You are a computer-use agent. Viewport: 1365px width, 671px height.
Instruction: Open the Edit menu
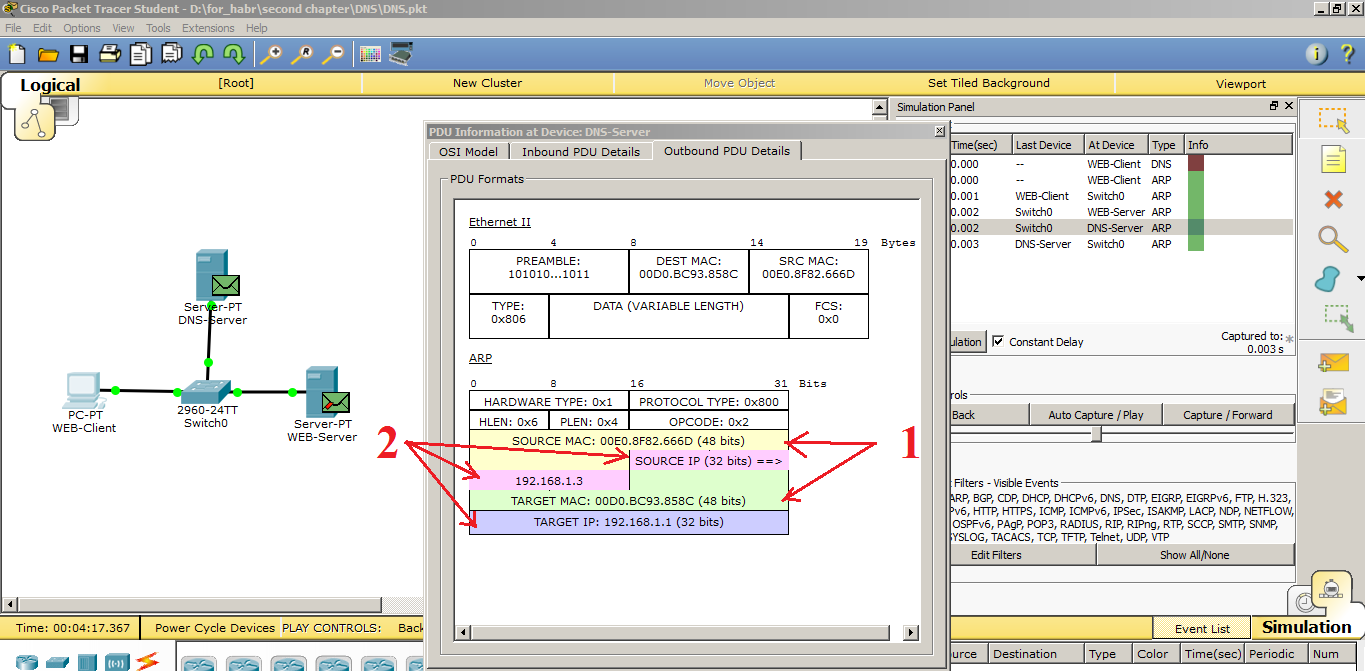click(x=42, y=28)
